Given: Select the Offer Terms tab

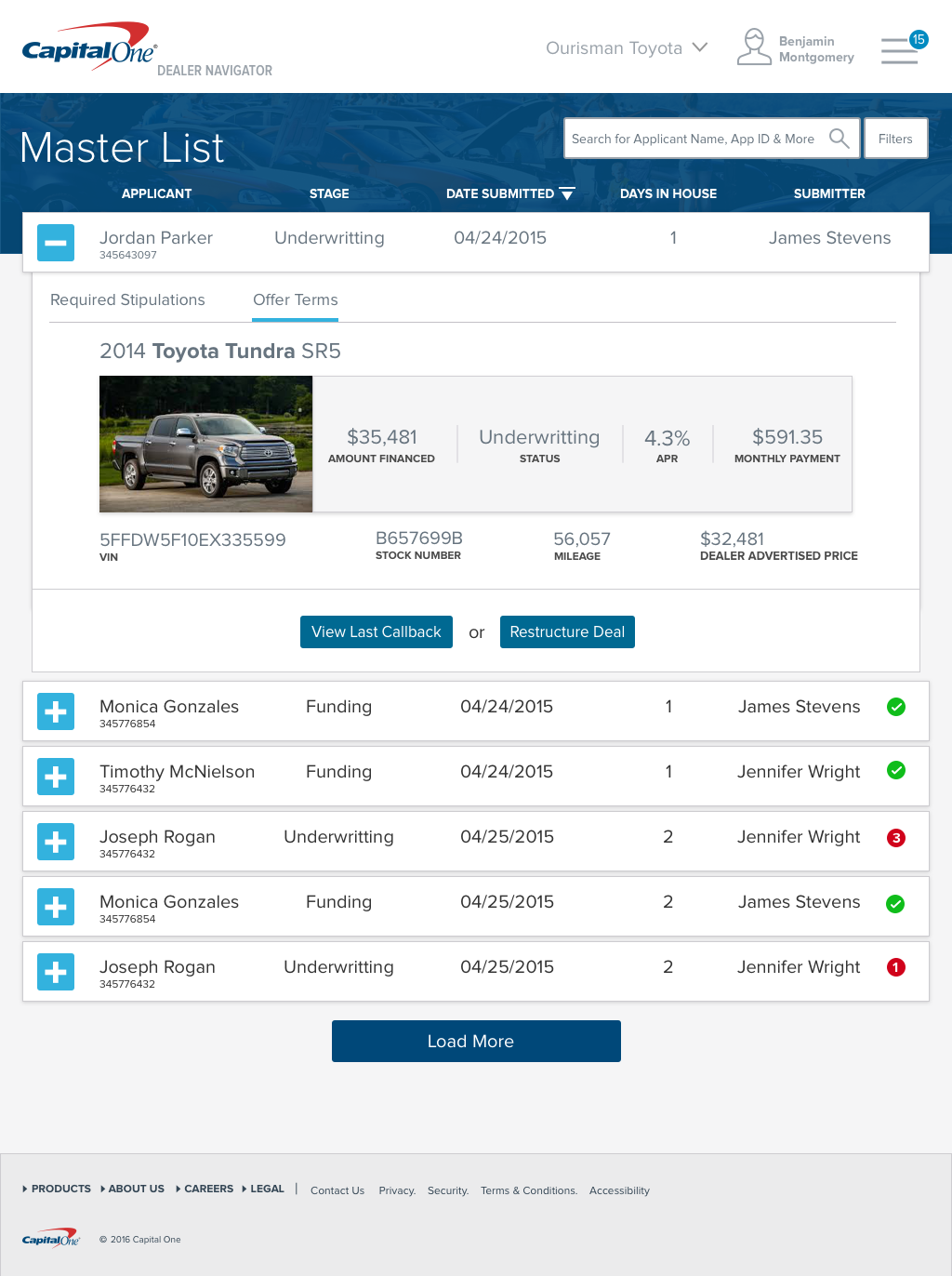Looking at the screenshot, I should coord(296,299).
